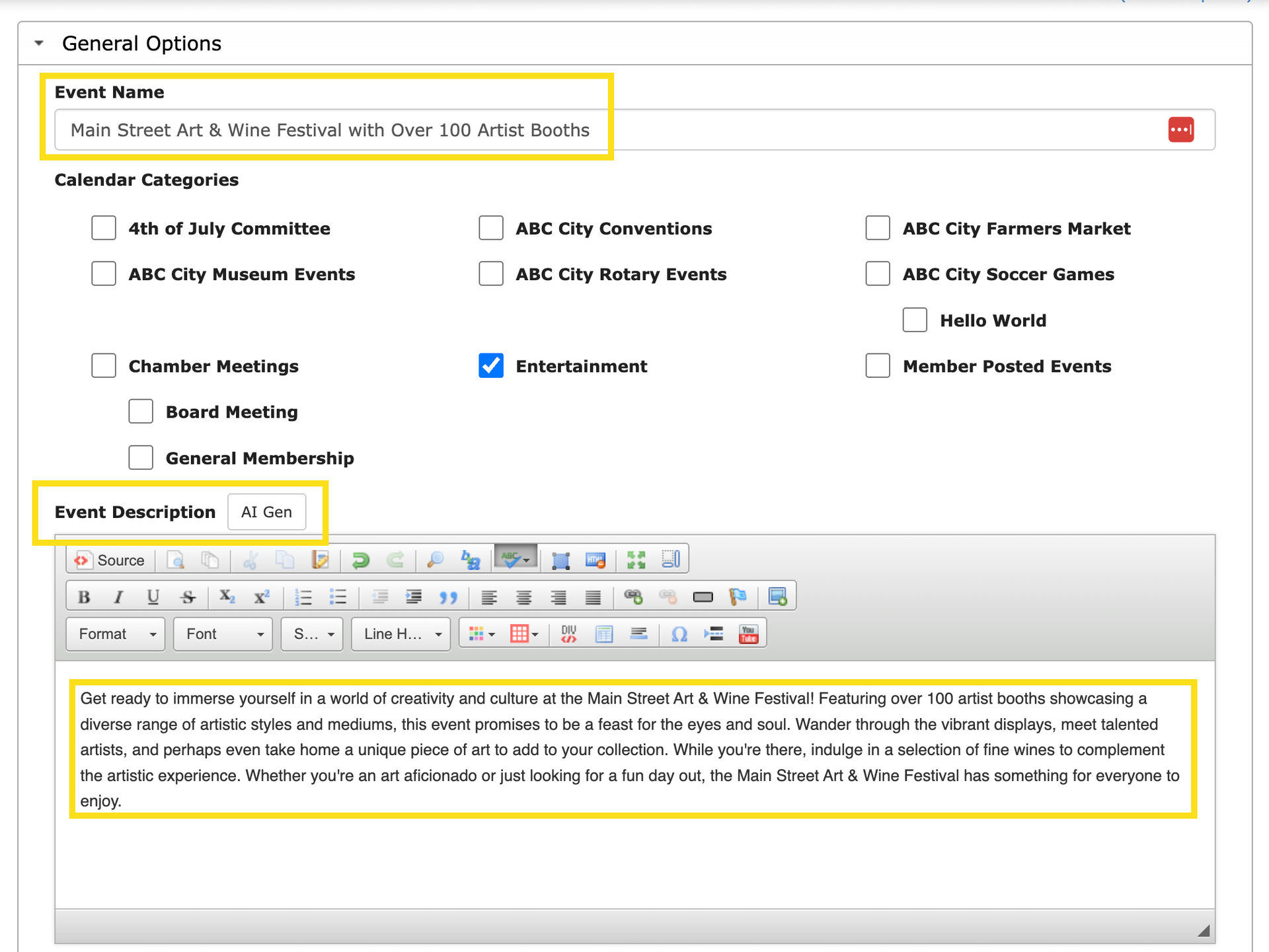
Task: Uncheck the Entertainment category
Action: [490, 365]
